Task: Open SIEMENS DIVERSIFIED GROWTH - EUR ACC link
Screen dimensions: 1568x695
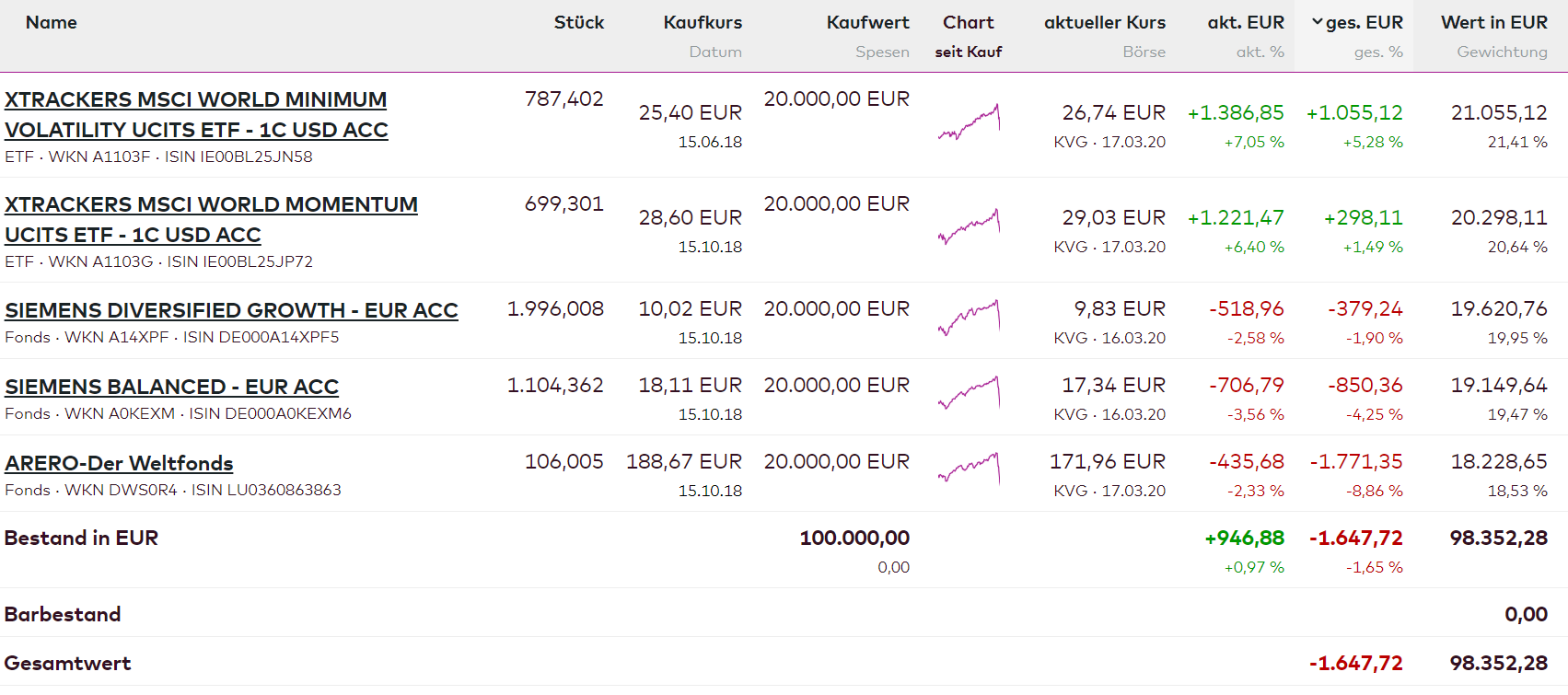Action: tap(231, 310)
